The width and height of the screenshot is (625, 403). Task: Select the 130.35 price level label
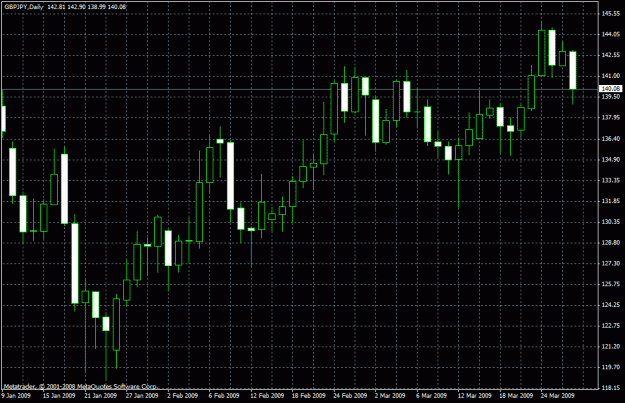pyautogui.click(x=611, y=222)
